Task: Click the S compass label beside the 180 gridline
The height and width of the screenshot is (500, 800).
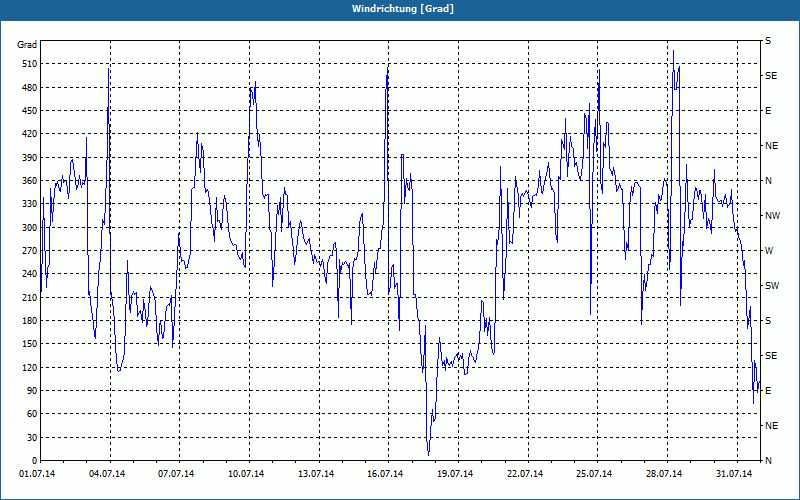Action: [x=768, y=321]
